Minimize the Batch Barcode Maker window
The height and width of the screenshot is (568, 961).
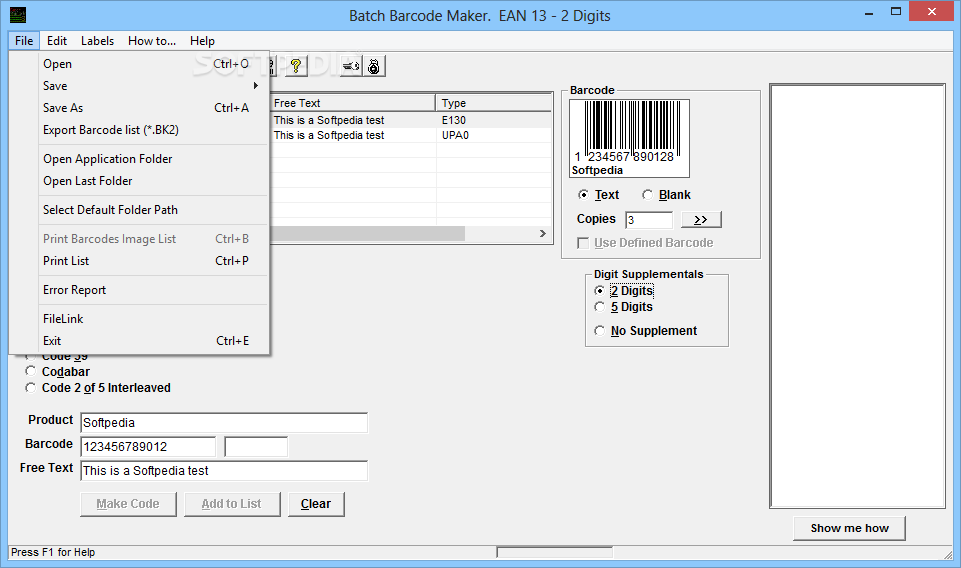click(x=868, y=12)
